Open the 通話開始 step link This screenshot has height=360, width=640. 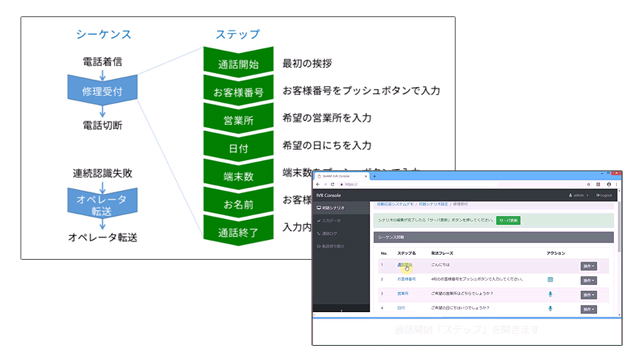(404, 265)
